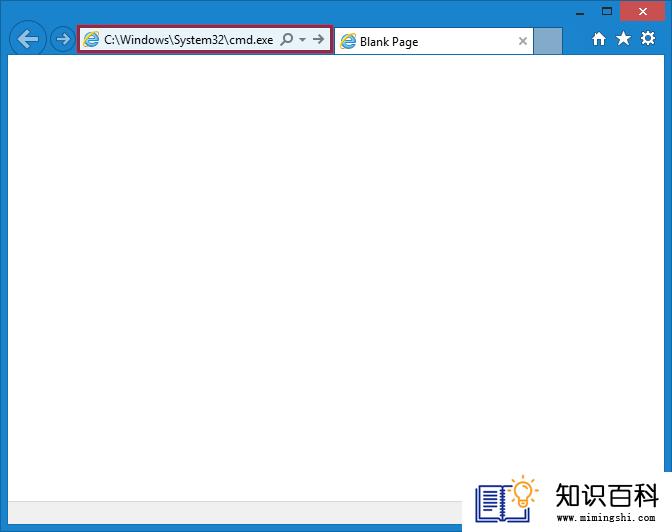Close the Internet Explorer window
This screenshot has height=532, width=672.
coord(642,12)
